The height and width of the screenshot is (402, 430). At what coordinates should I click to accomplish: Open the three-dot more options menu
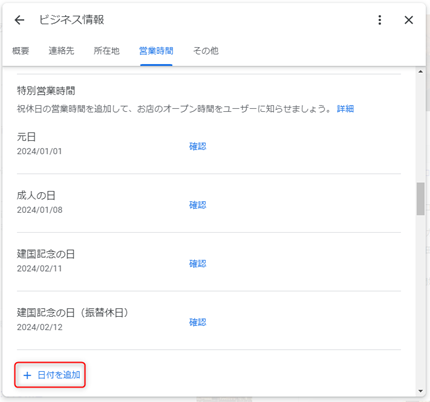380,20
